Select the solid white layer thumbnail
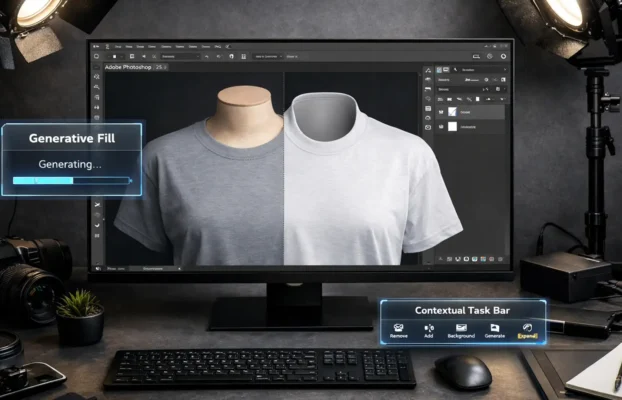Viewport: 622px width, 400px height. [452, 127]
